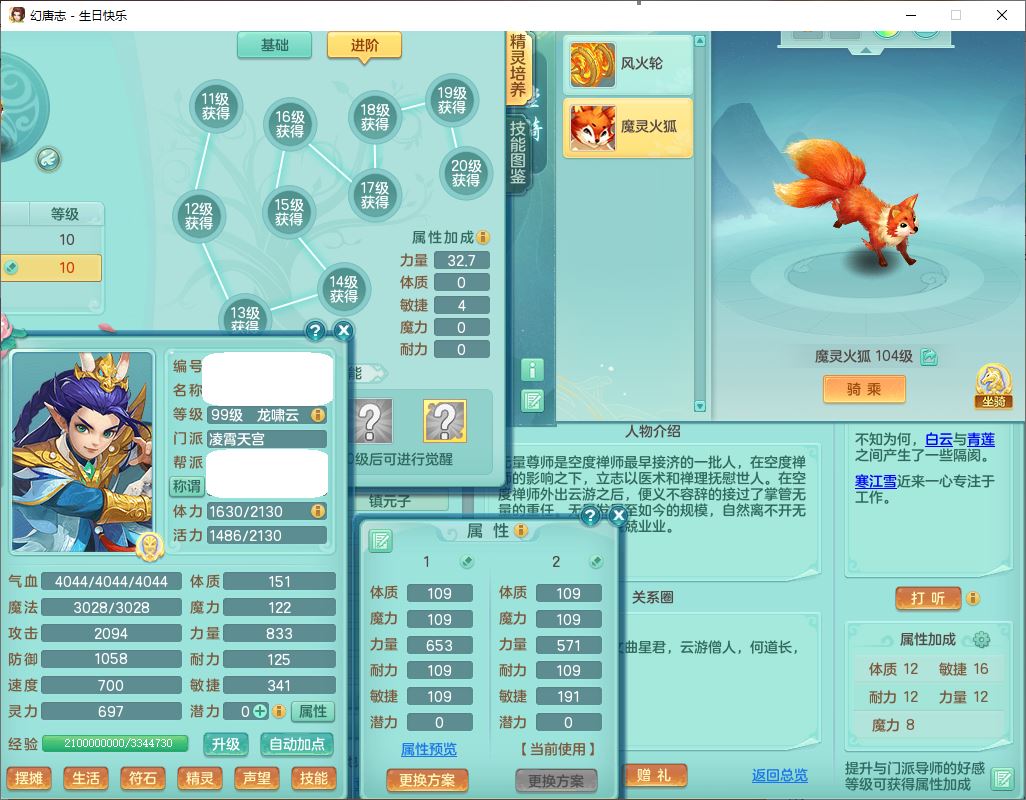Click the eraser icon for attribute plan 1
1026x800 pixels.
[x=467, y=562]
